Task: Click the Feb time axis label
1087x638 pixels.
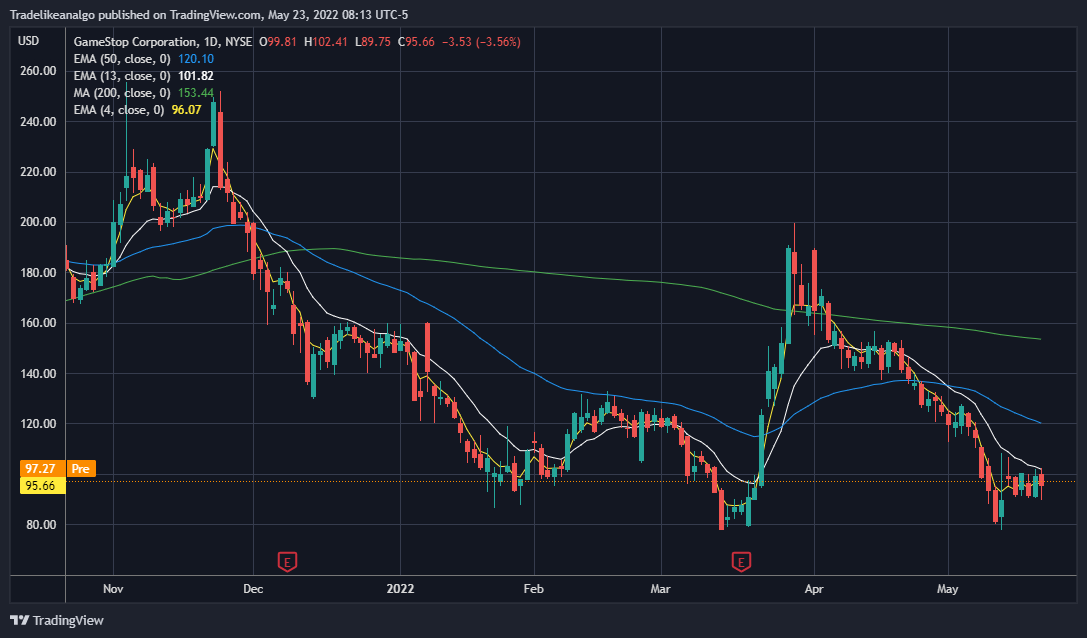Action: pos(534,589)
